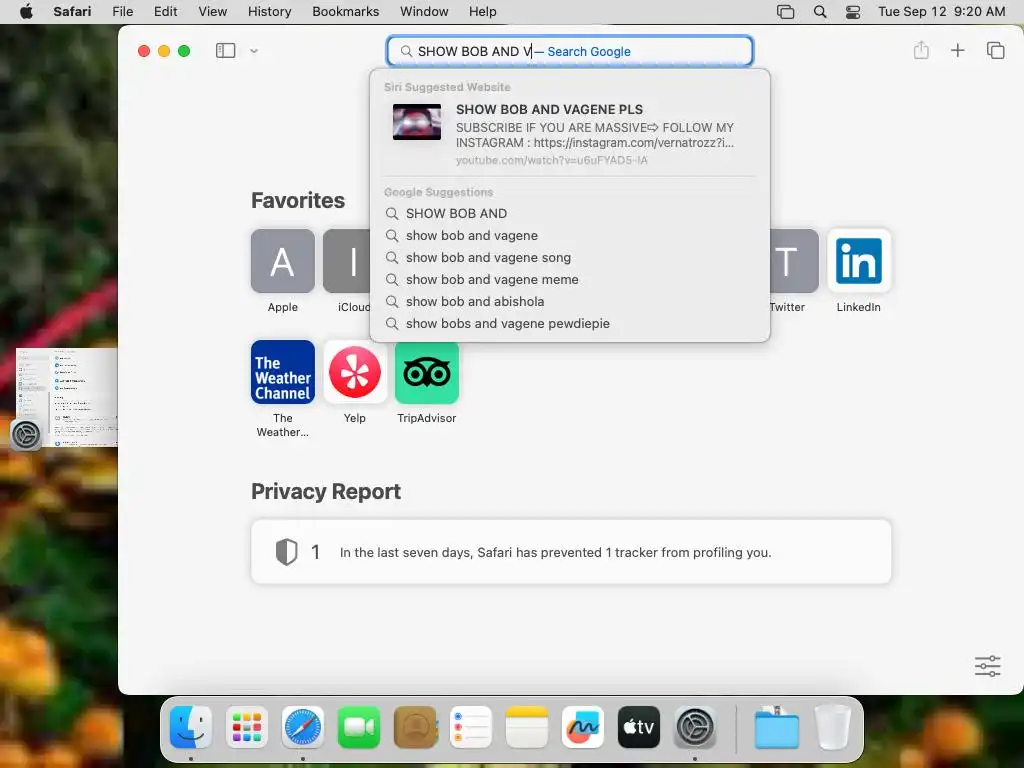Open the Trash in Dock

(833, 727)
